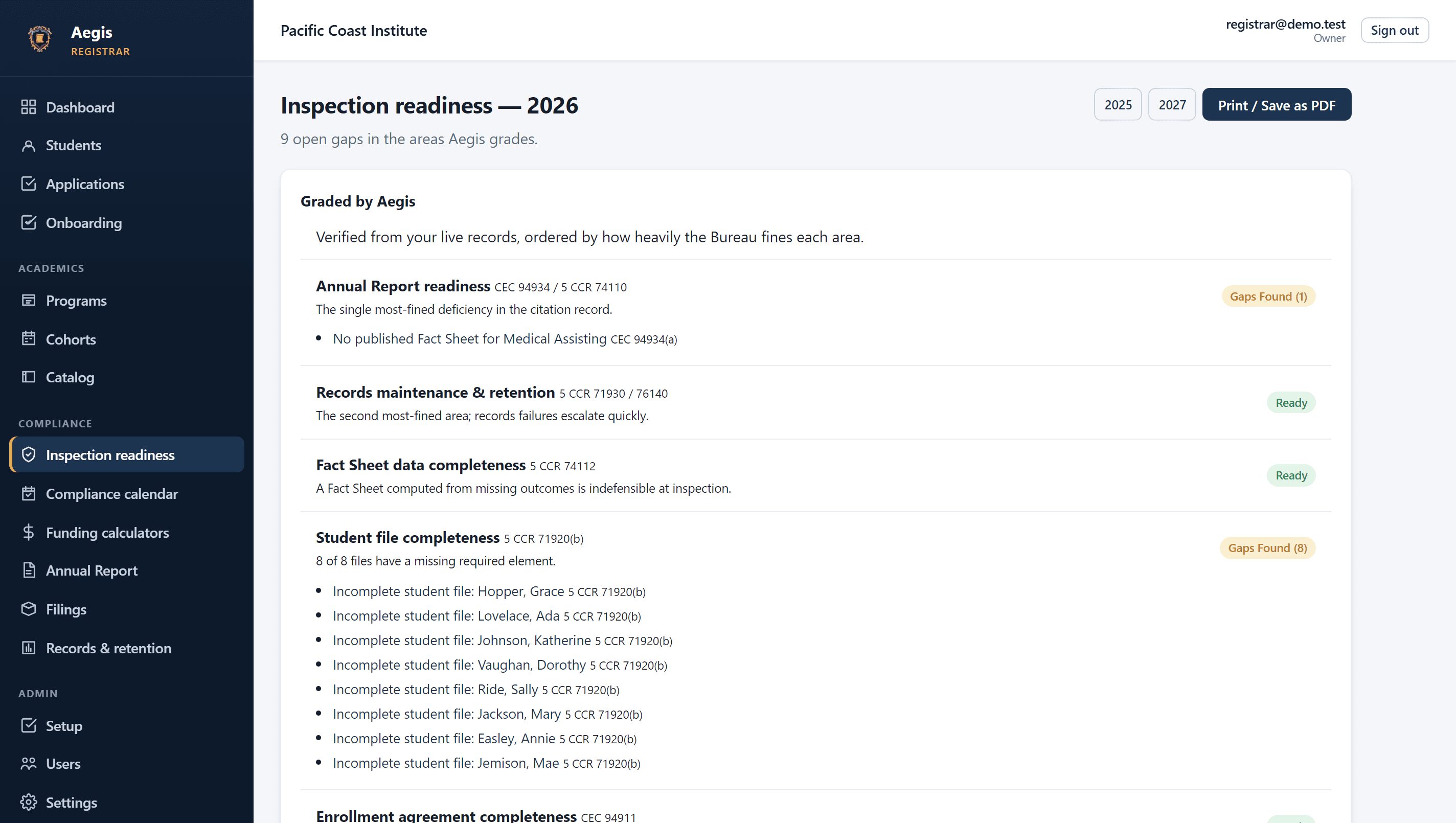Viewport: 1456px width, 823px height.
Task: Open the Compliance calendar page
Action: point(127,493)
